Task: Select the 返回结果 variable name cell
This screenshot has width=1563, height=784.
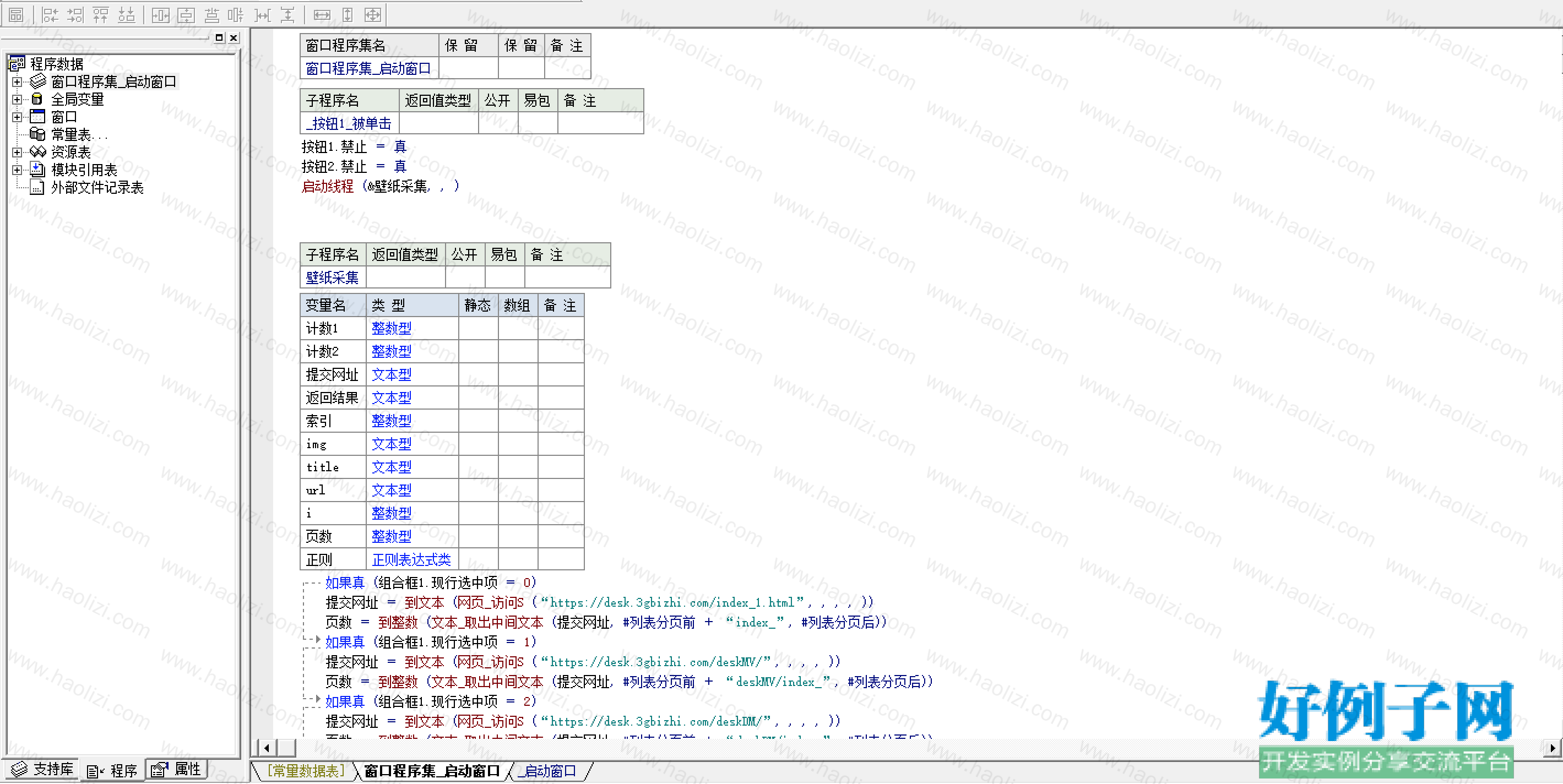Action: 333,398
